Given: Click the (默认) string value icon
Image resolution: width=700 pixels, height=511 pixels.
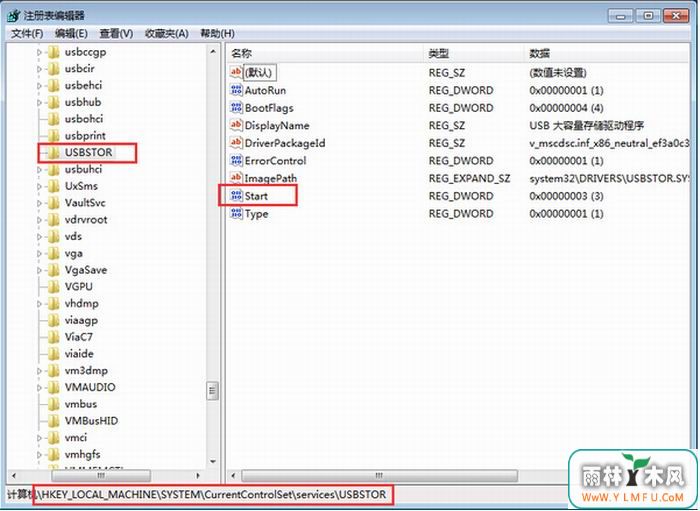Looking at the screenshot, I should pyautogui.click(x=236, y=72).
